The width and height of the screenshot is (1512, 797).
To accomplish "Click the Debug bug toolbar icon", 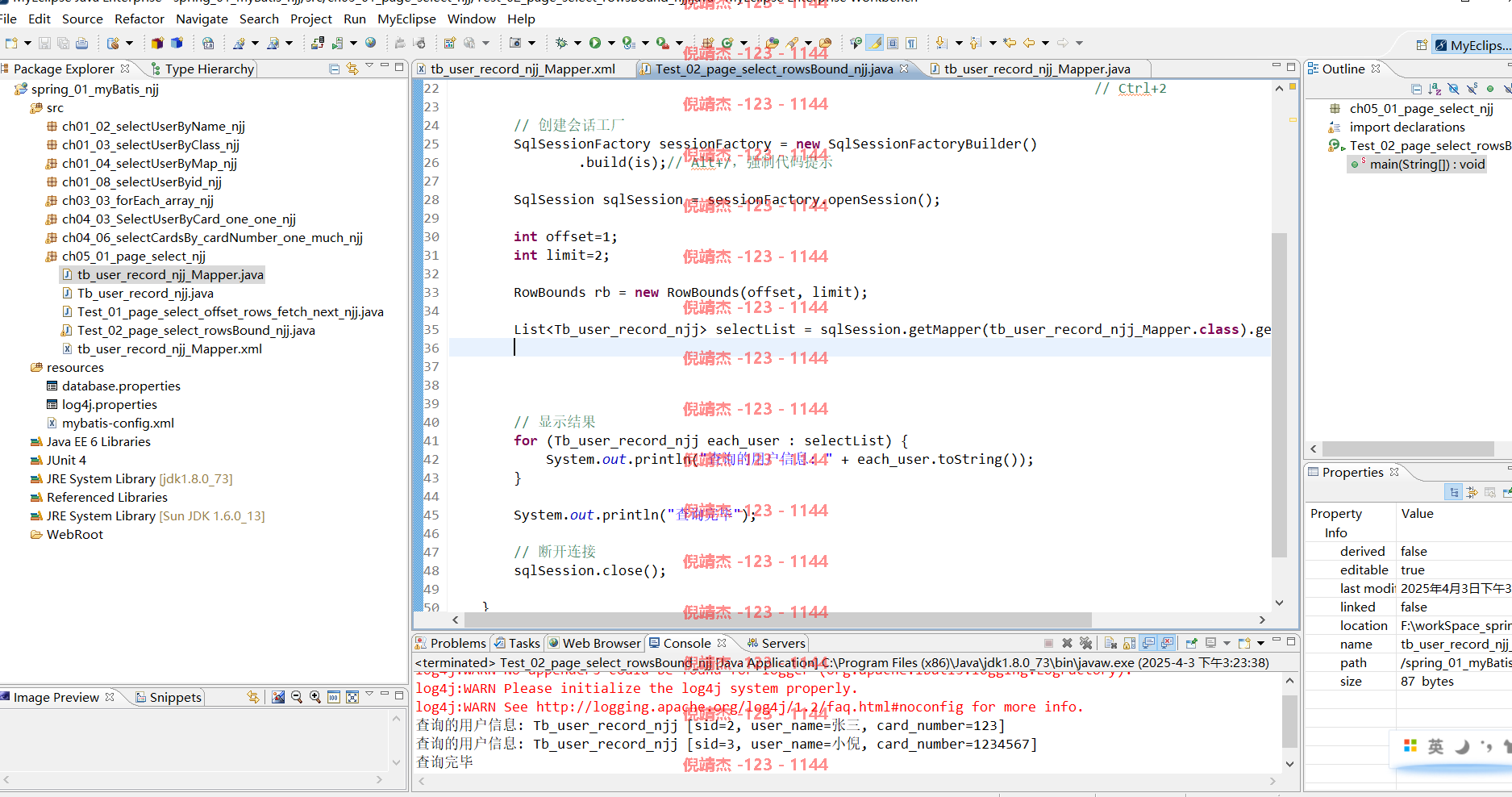I will pyautogui.click(x=561, y=43).
